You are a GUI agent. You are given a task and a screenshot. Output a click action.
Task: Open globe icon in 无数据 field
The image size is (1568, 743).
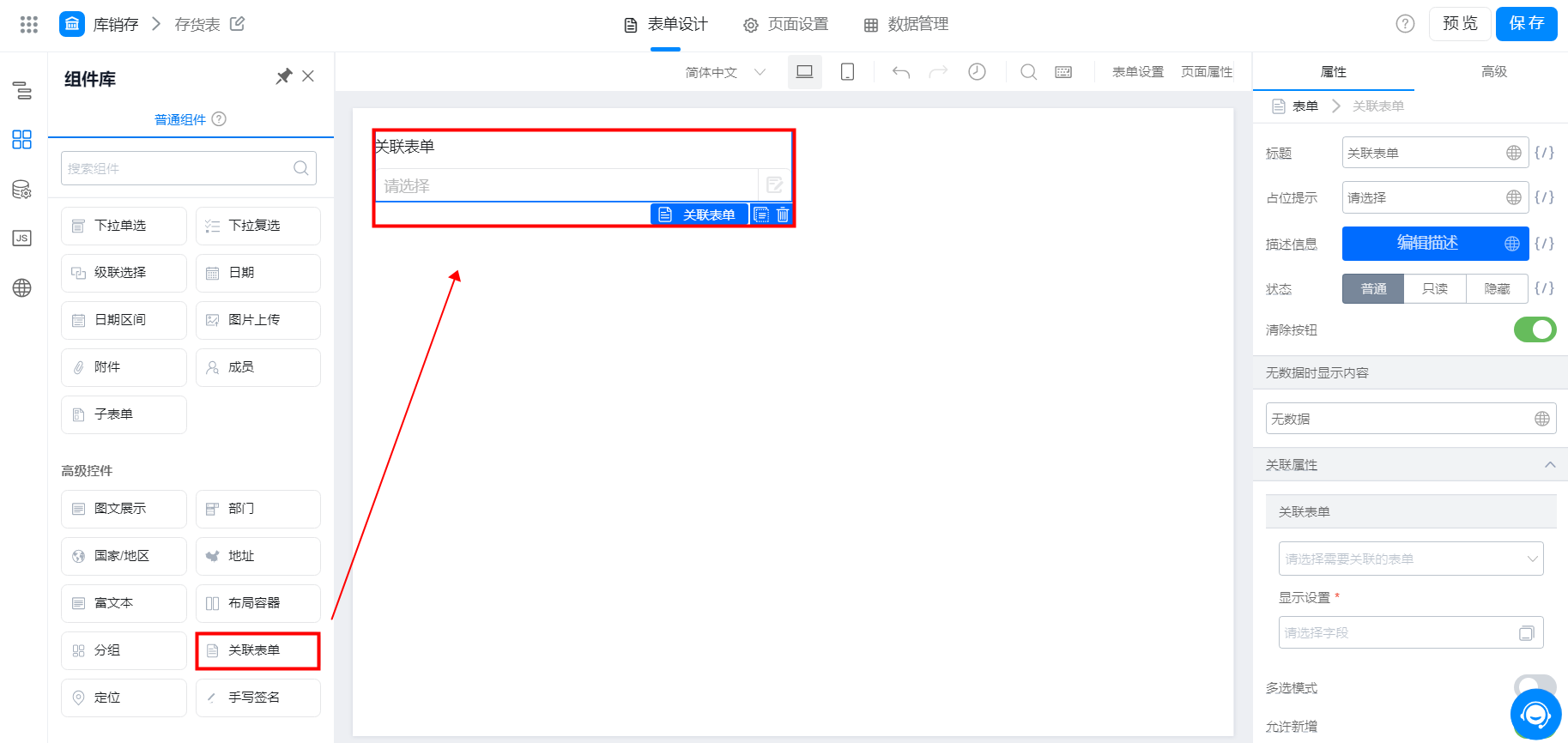(x=1542, y=419)
